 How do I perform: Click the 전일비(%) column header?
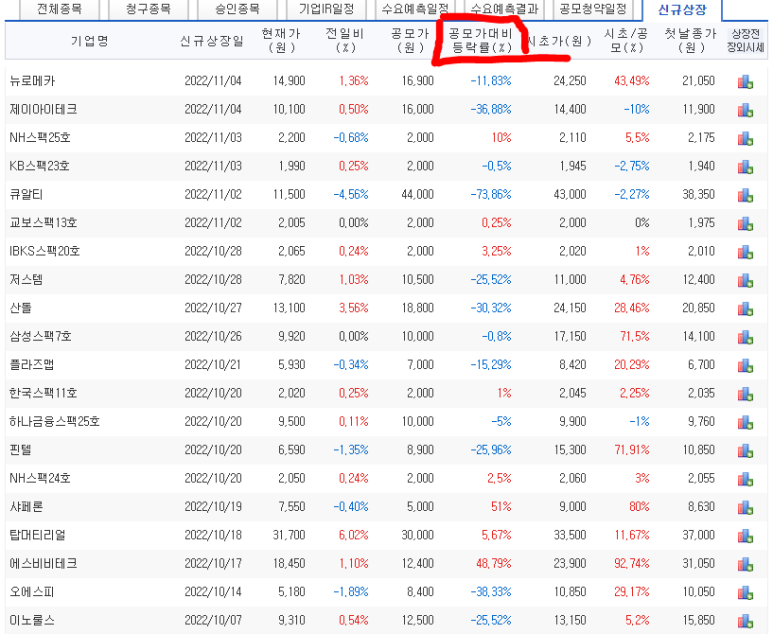(x=345, y=40)
